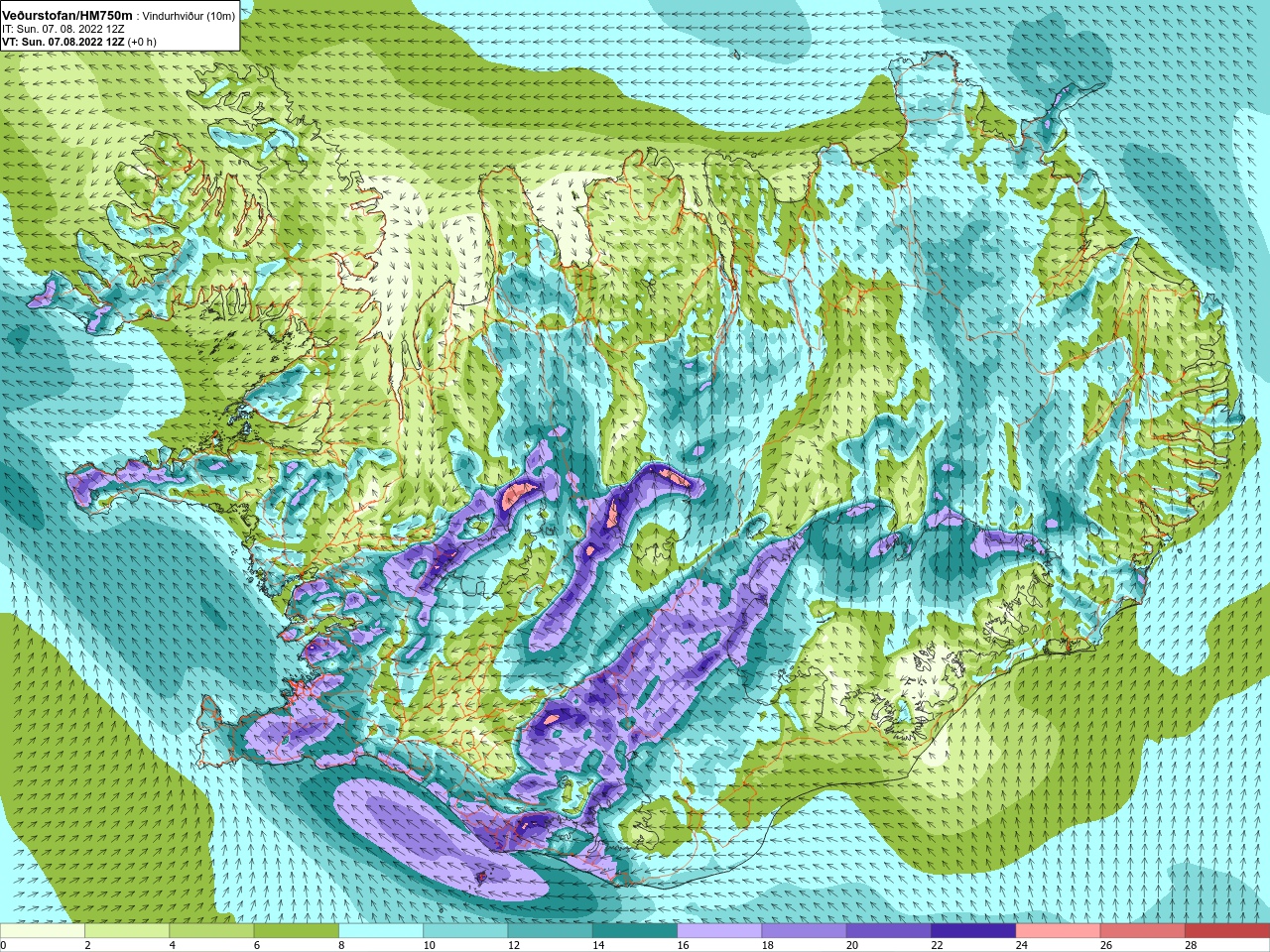Pick the lime green 4–6 legend swatch
Viewport: 1270px width, 952px height.
[211, 931]
